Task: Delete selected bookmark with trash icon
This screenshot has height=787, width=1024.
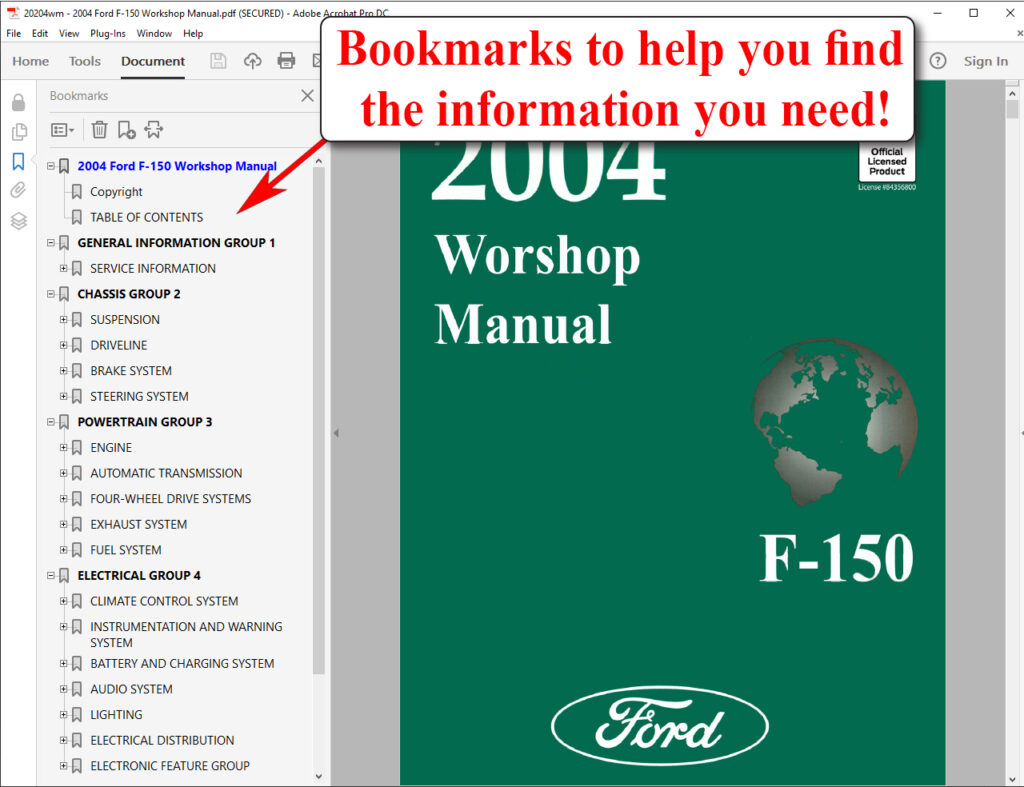Action: (x=99, y=130)
